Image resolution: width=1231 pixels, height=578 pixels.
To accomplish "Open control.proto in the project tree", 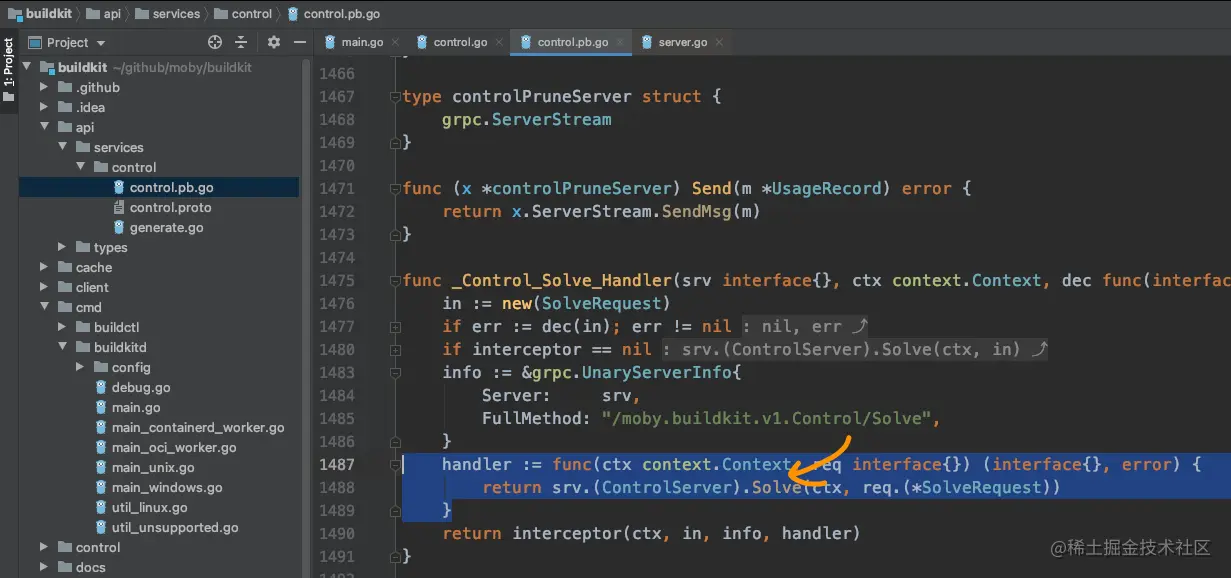I will pos(170,208).
